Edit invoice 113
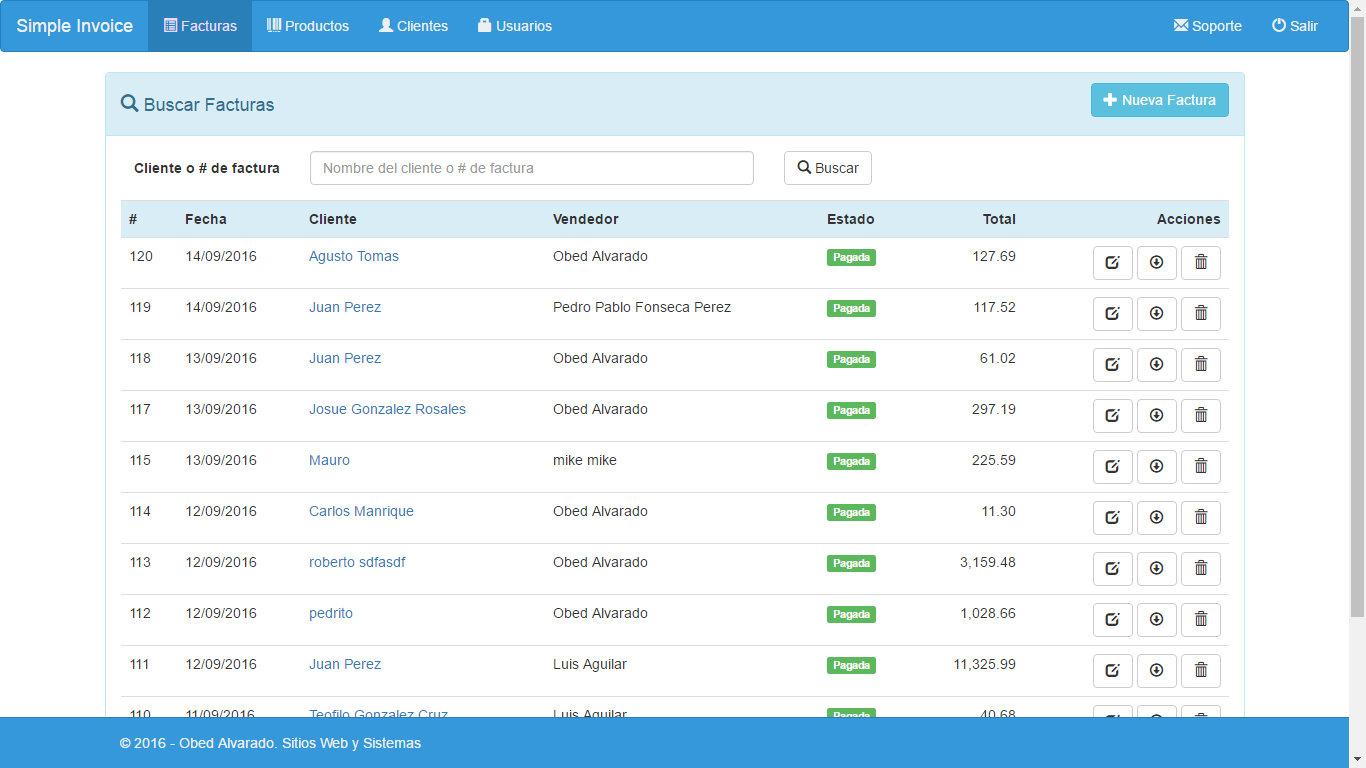The image size is (1366, 768). click(x=1112, y=569)
